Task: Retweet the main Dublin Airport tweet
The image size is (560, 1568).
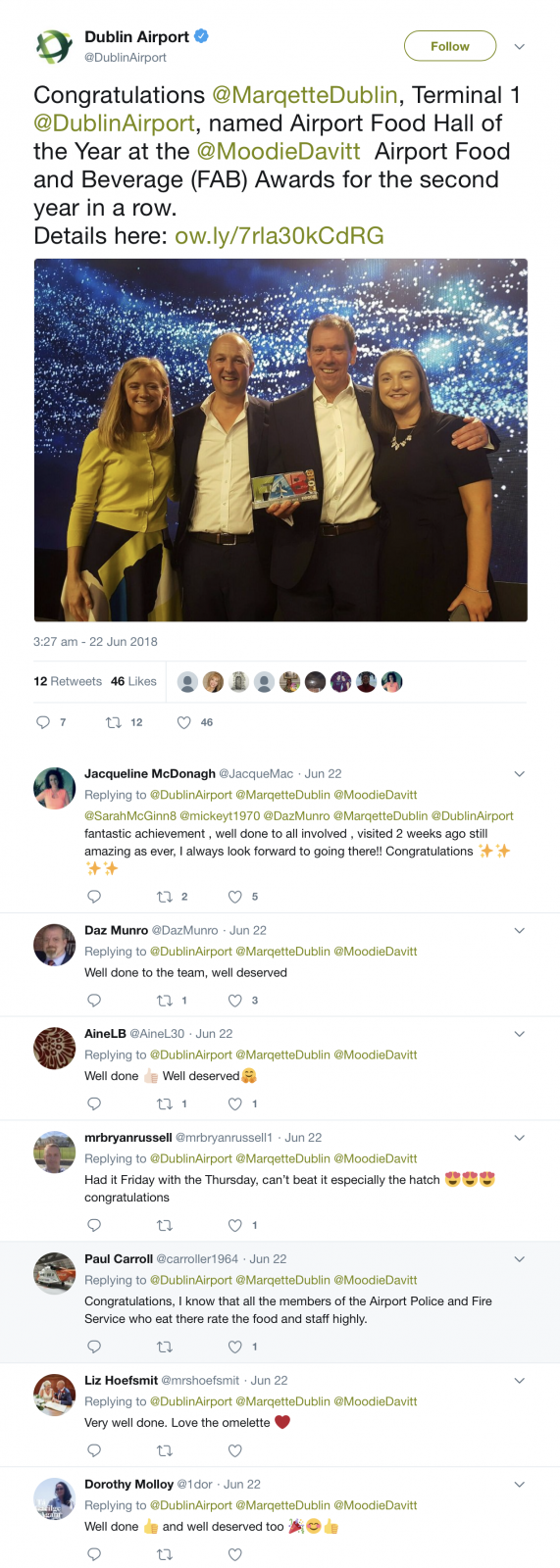Action: 114,722
